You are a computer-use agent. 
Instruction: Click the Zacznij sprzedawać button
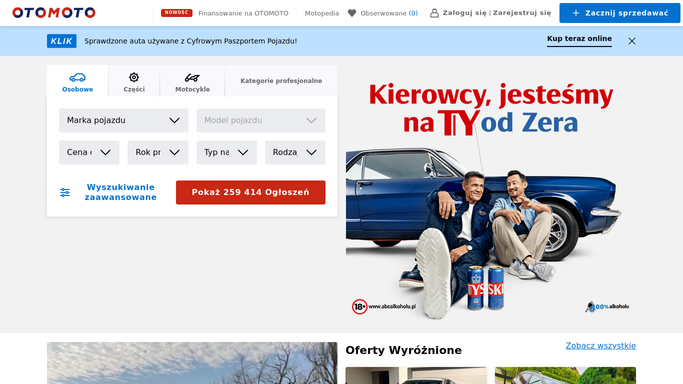(x=619, y=13)
